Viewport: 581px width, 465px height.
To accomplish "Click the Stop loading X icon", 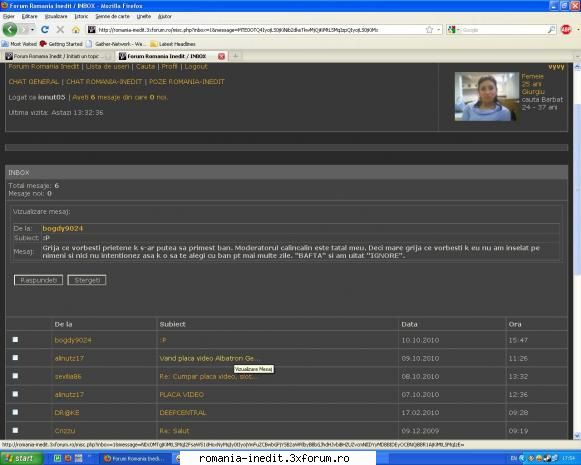I will 60,30.
